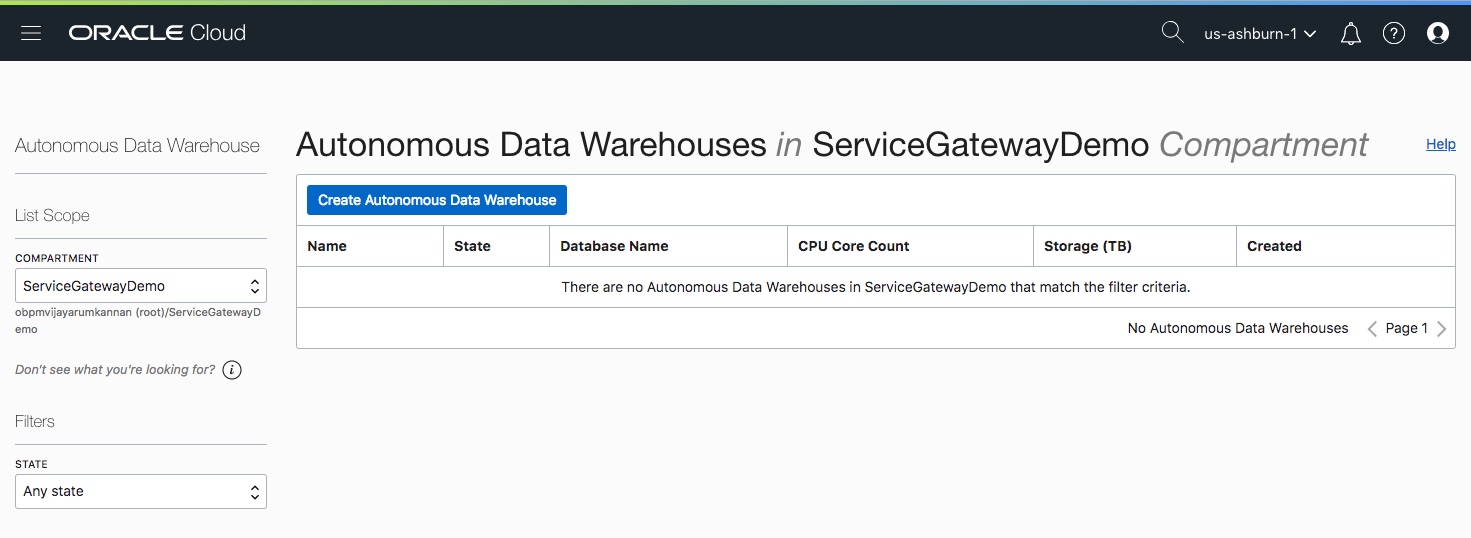Open the ServiceGatewayDemo compartment dropdown

[x=141, y=286]
